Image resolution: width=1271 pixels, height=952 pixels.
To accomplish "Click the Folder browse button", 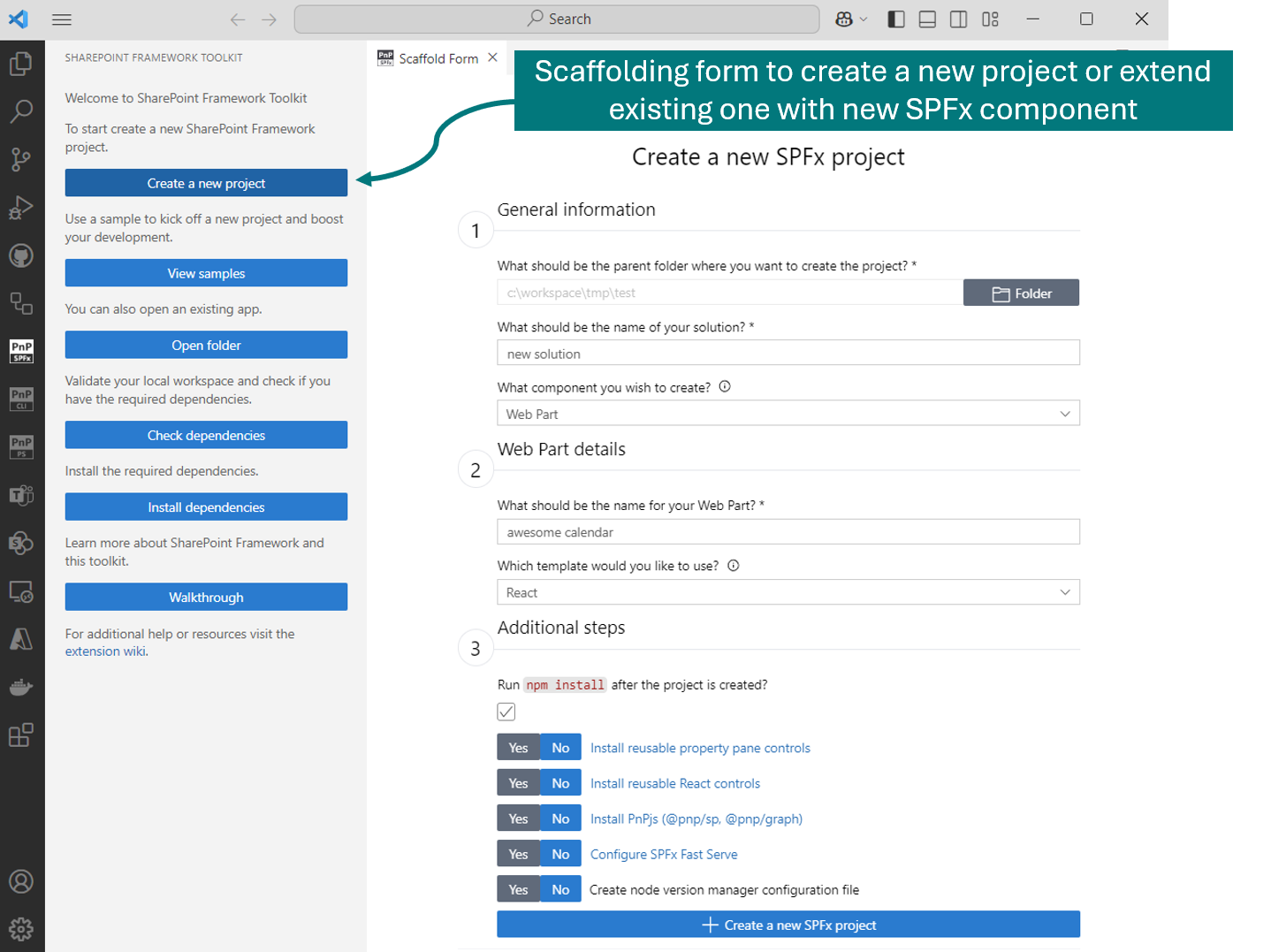I will pos(1022,293).
